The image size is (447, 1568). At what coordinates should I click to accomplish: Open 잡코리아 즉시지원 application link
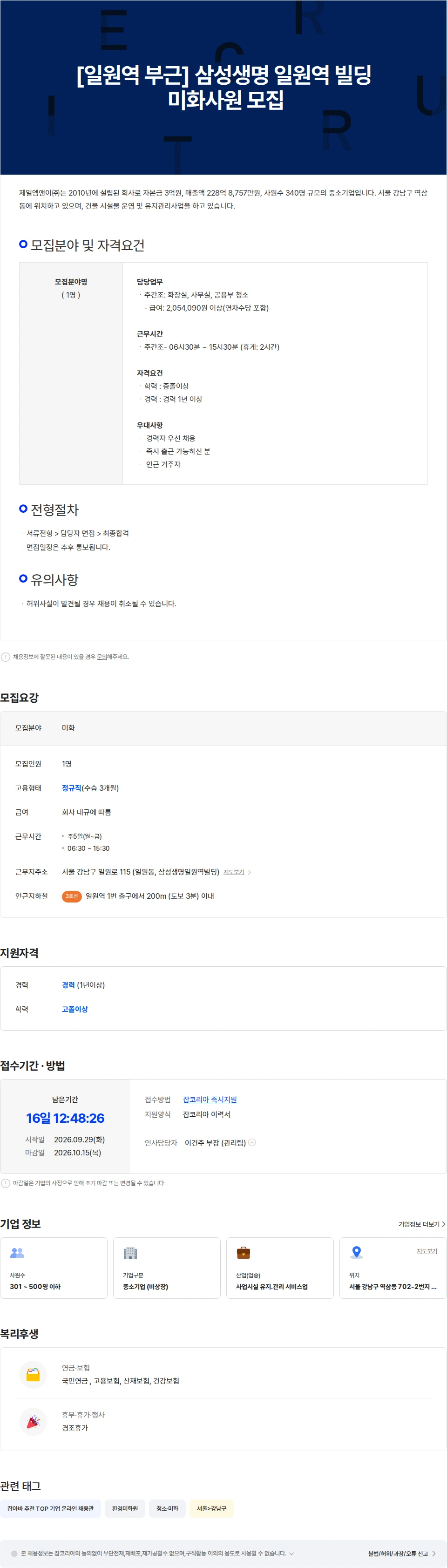point(210,1100)
